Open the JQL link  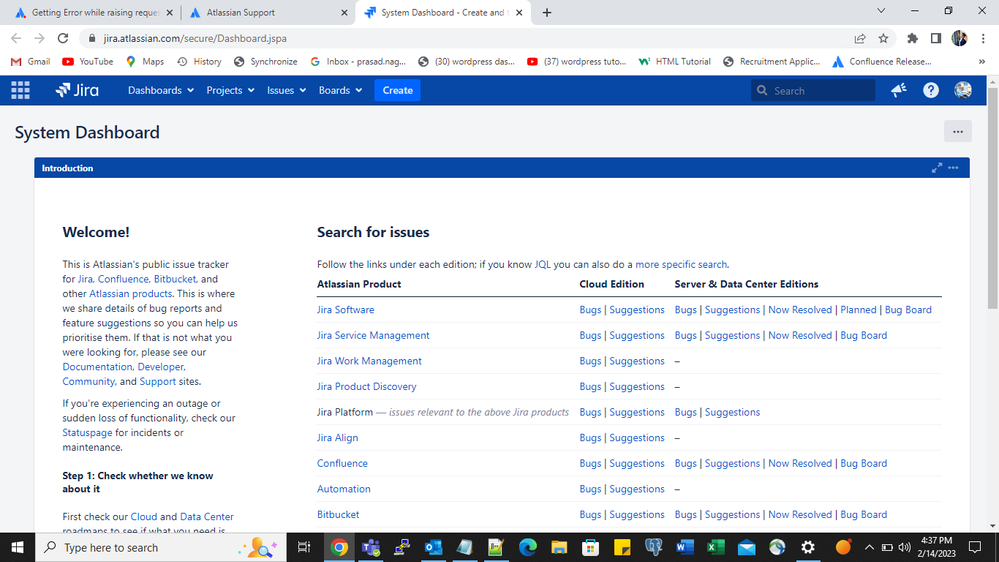click(x=542, y=264)
